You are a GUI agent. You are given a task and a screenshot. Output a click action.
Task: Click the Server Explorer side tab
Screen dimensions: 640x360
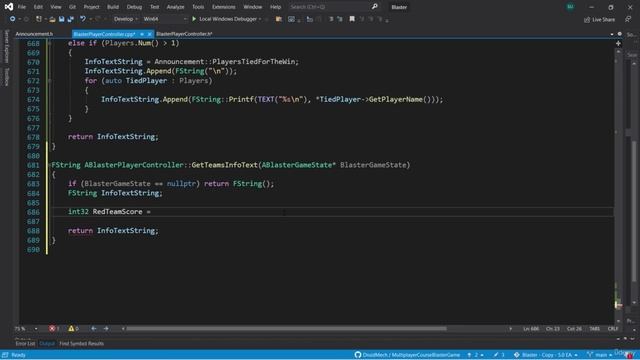[x=6, y=46]
